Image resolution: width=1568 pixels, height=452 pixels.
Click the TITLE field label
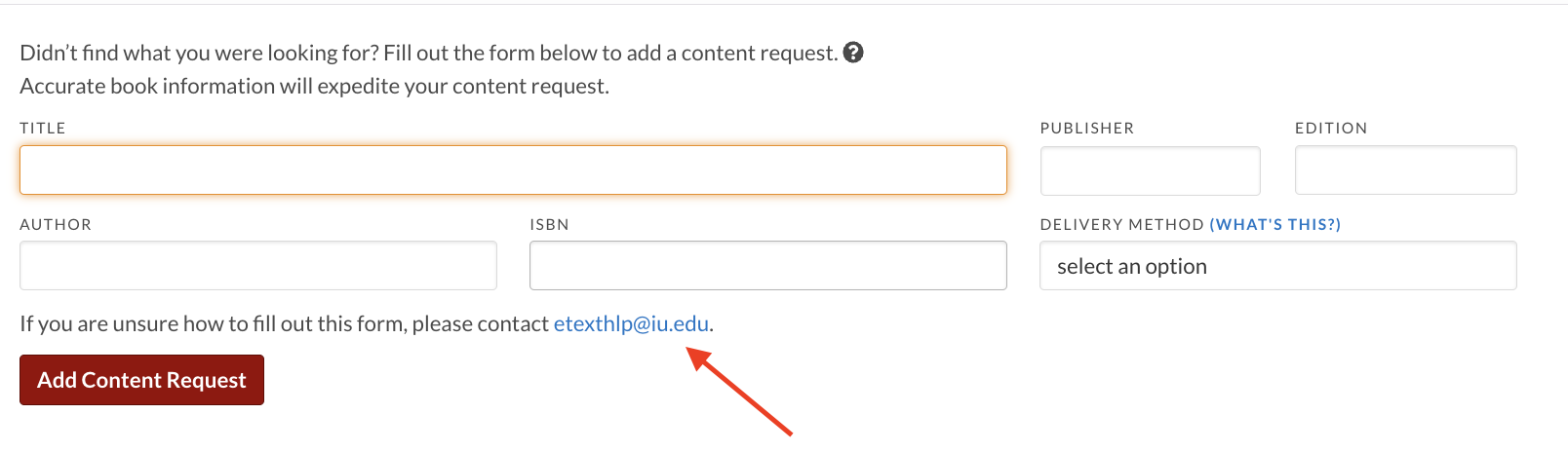point(43,129)
